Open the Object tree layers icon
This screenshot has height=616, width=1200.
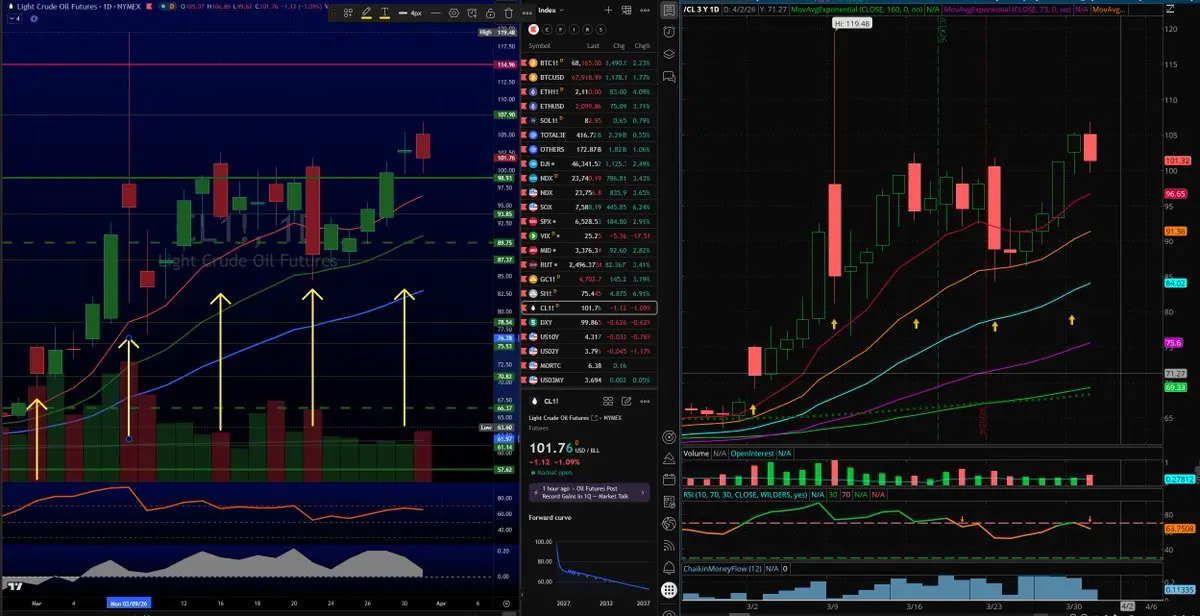668,52
